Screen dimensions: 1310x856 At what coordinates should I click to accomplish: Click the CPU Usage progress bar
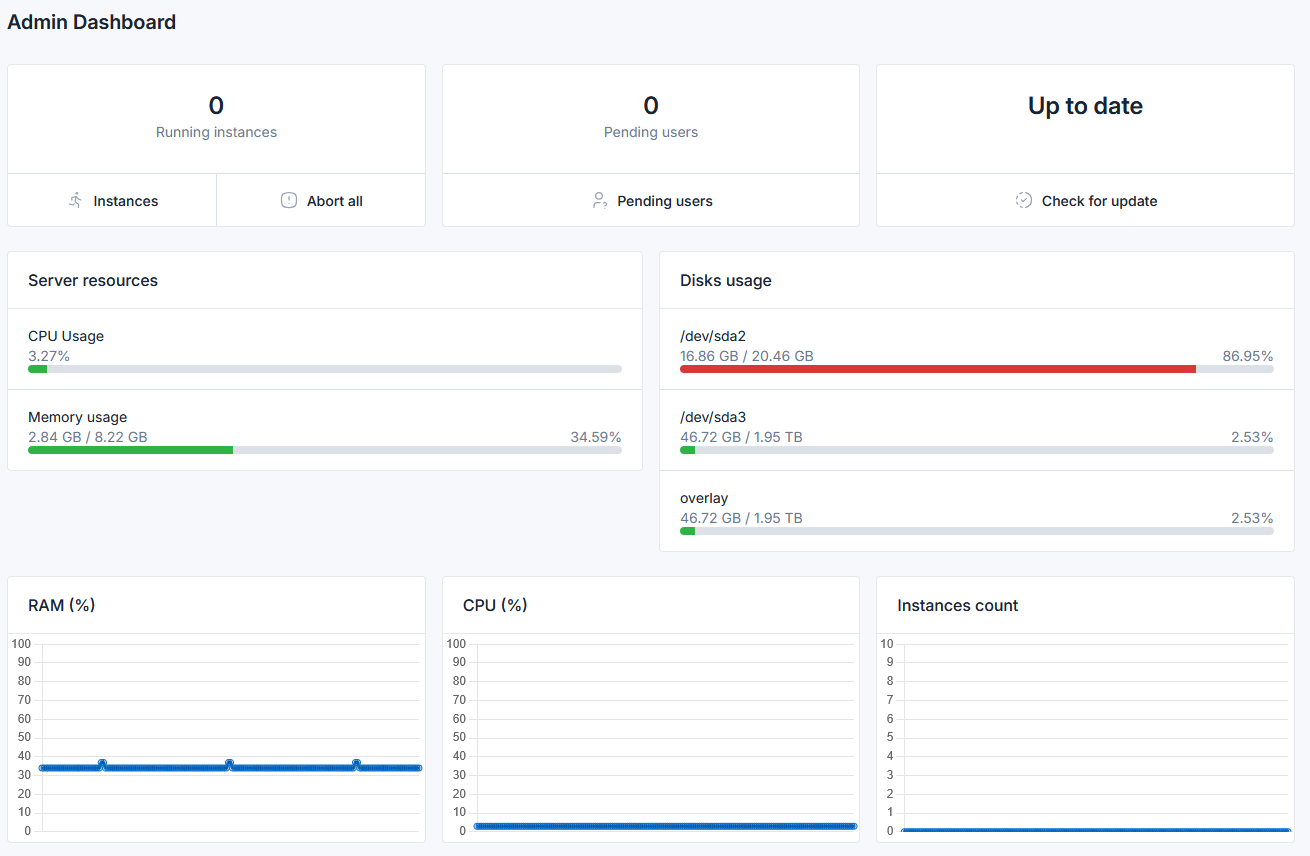tap(325, 369)
